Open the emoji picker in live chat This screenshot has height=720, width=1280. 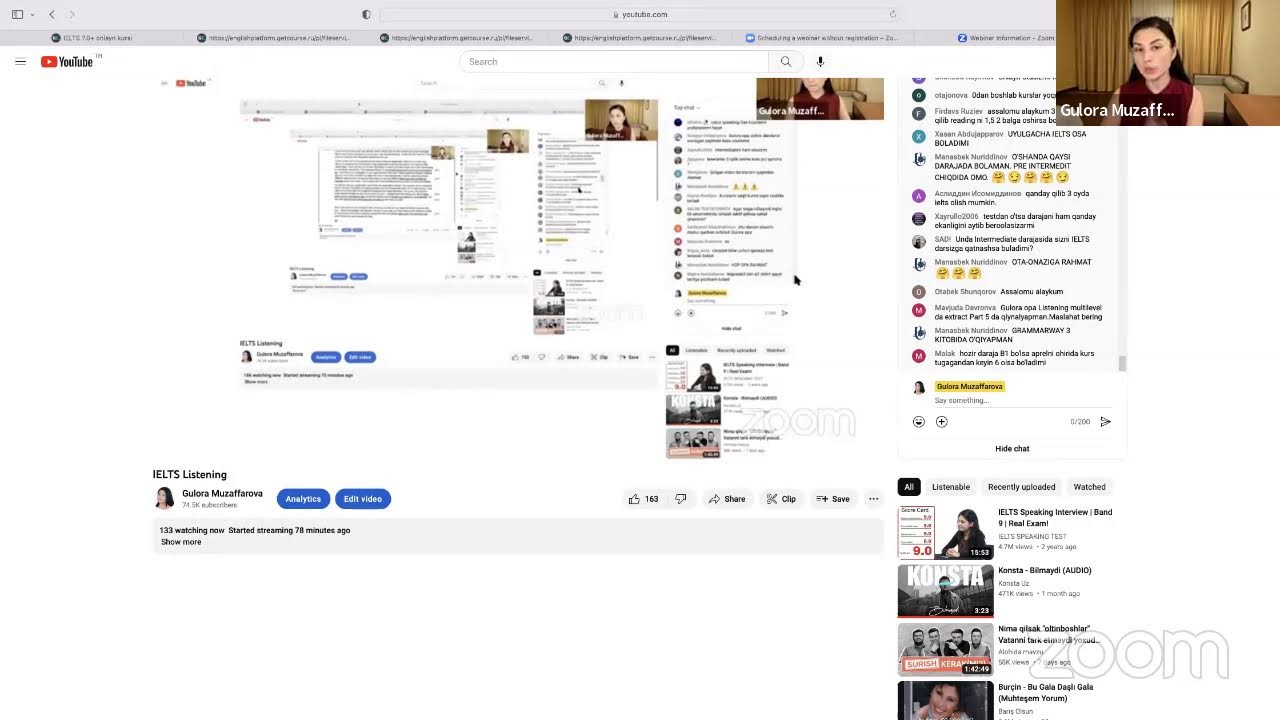tap(919, 422)
